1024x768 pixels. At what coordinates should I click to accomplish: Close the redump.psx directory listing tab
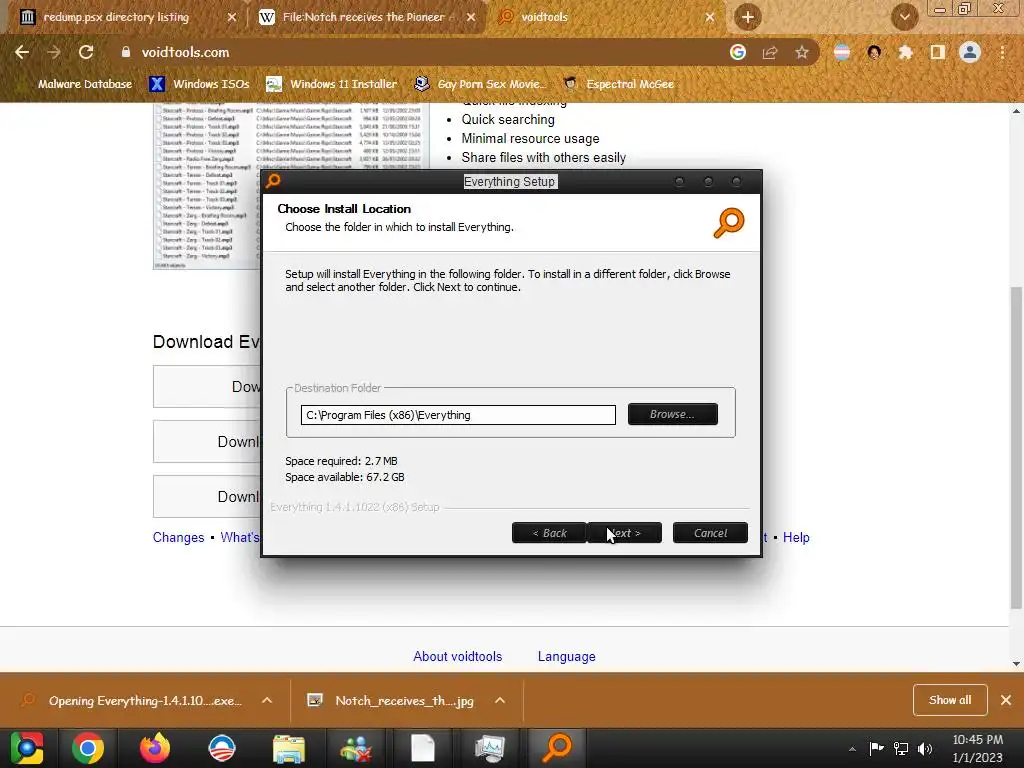tap(231, 18)
